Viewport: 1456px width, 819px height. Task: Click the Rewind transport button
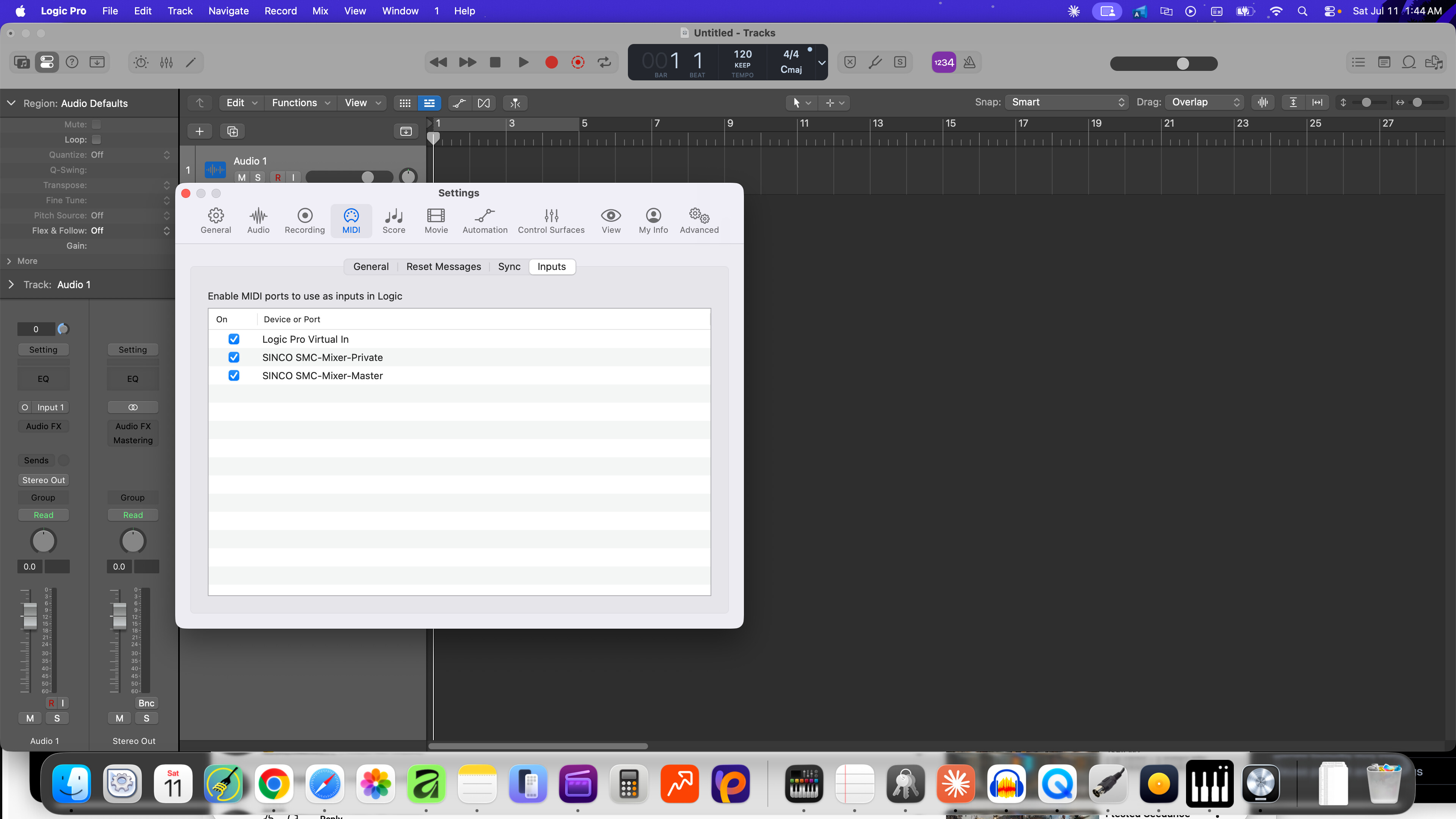438,62
